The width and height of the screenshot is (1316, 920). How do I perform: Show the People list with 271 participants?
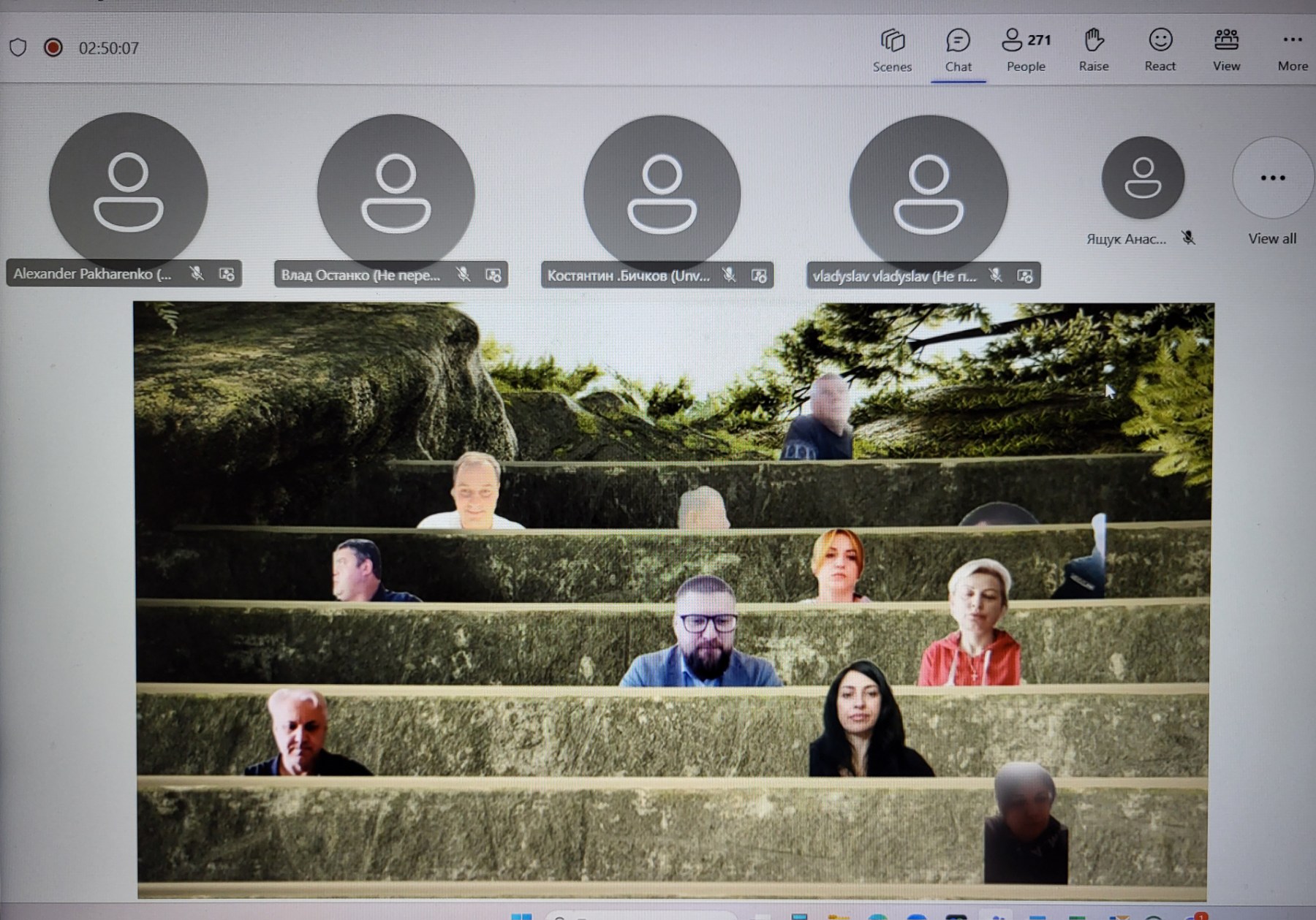pyautogui.click(x=1026, y=50)
